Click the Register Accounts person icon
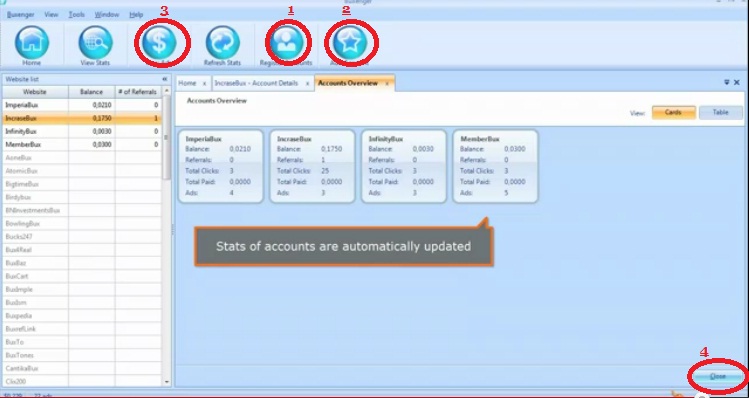This screenshot has width=749, height=398. [287, 43]
